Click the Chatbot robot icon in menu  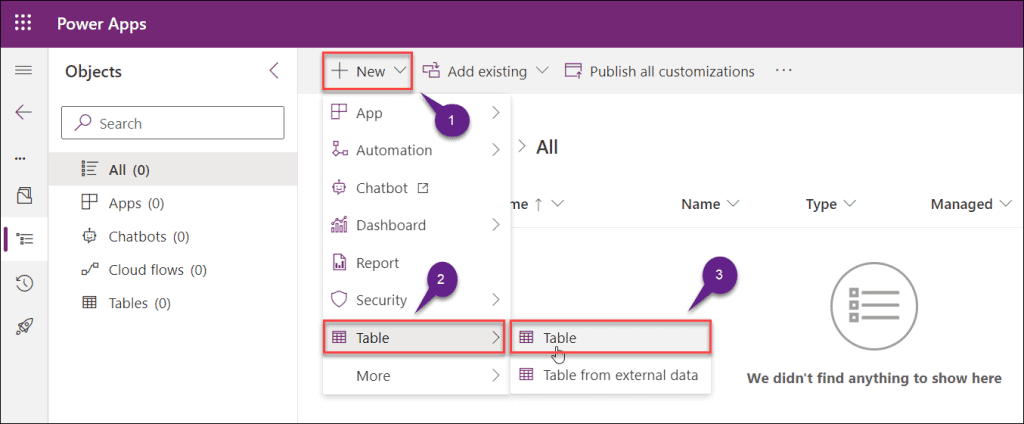(339, 188)
